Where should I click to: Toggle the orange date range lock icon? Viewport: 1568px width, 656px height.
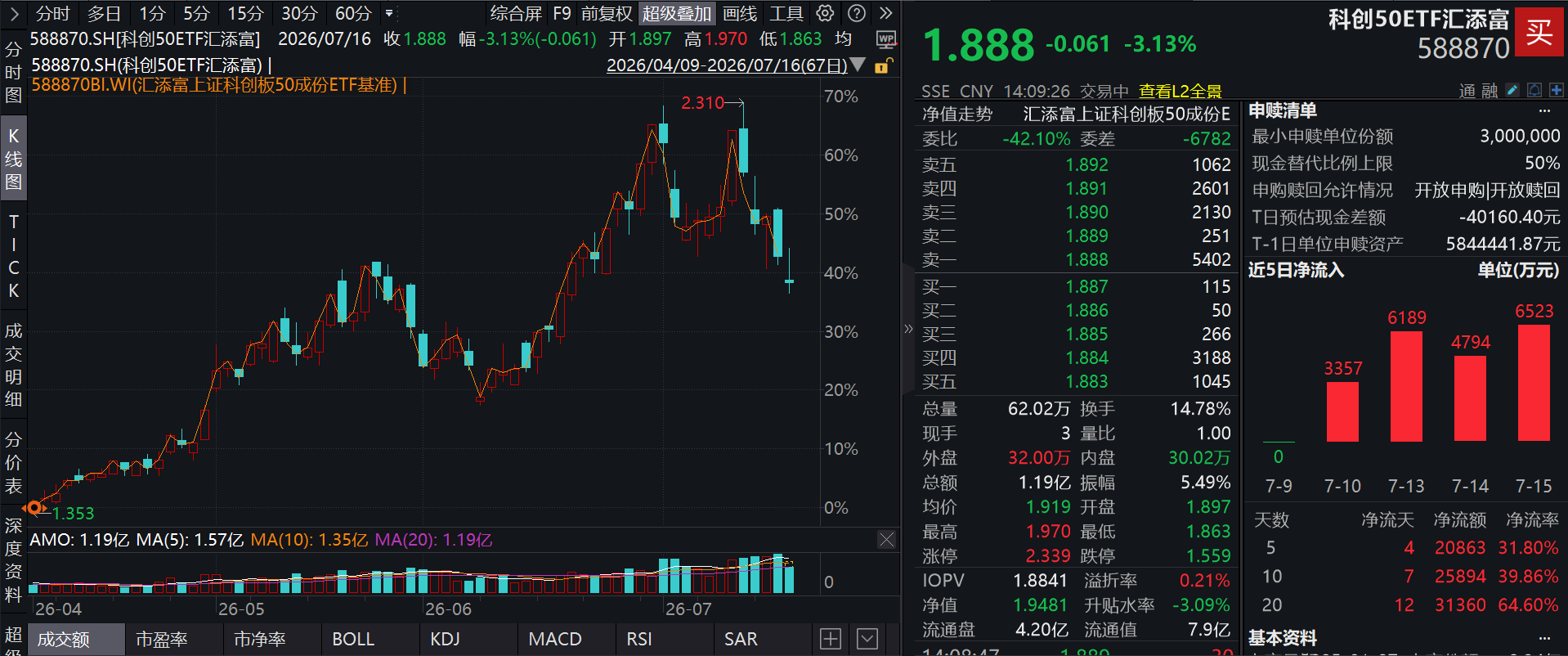click(884, 65)
